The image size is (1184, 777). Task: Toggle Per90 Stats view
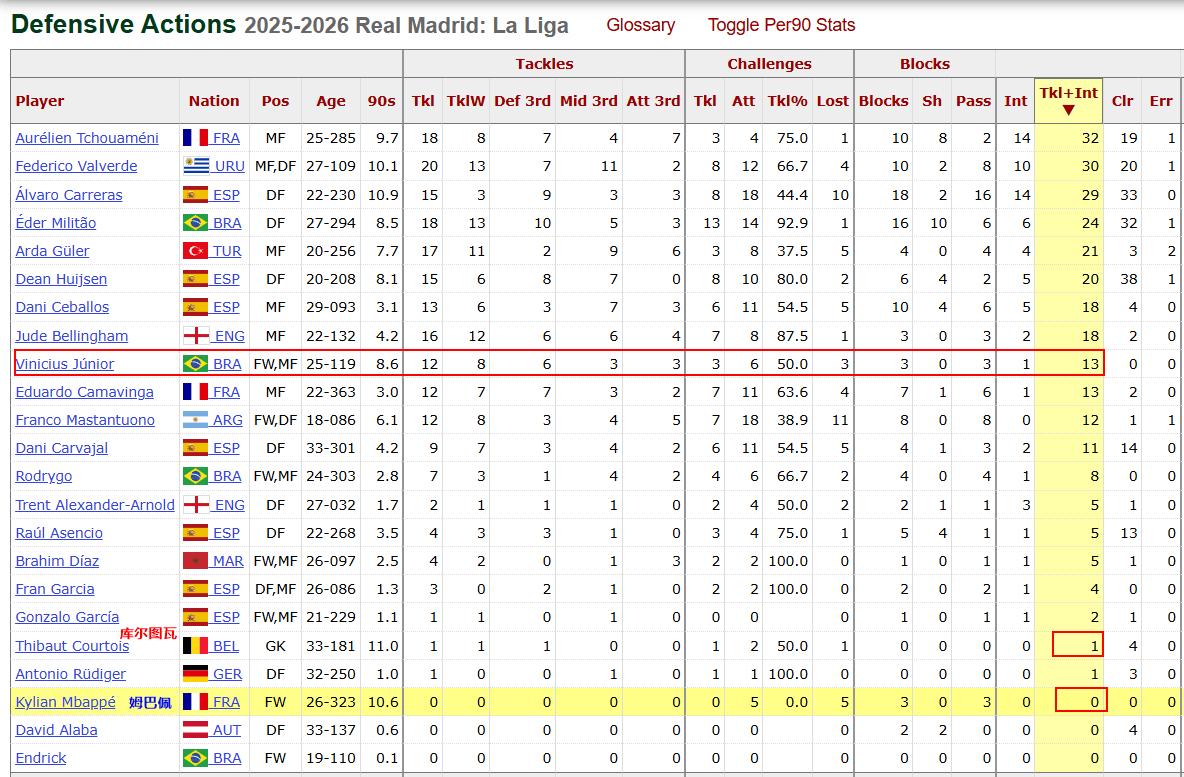781,25
